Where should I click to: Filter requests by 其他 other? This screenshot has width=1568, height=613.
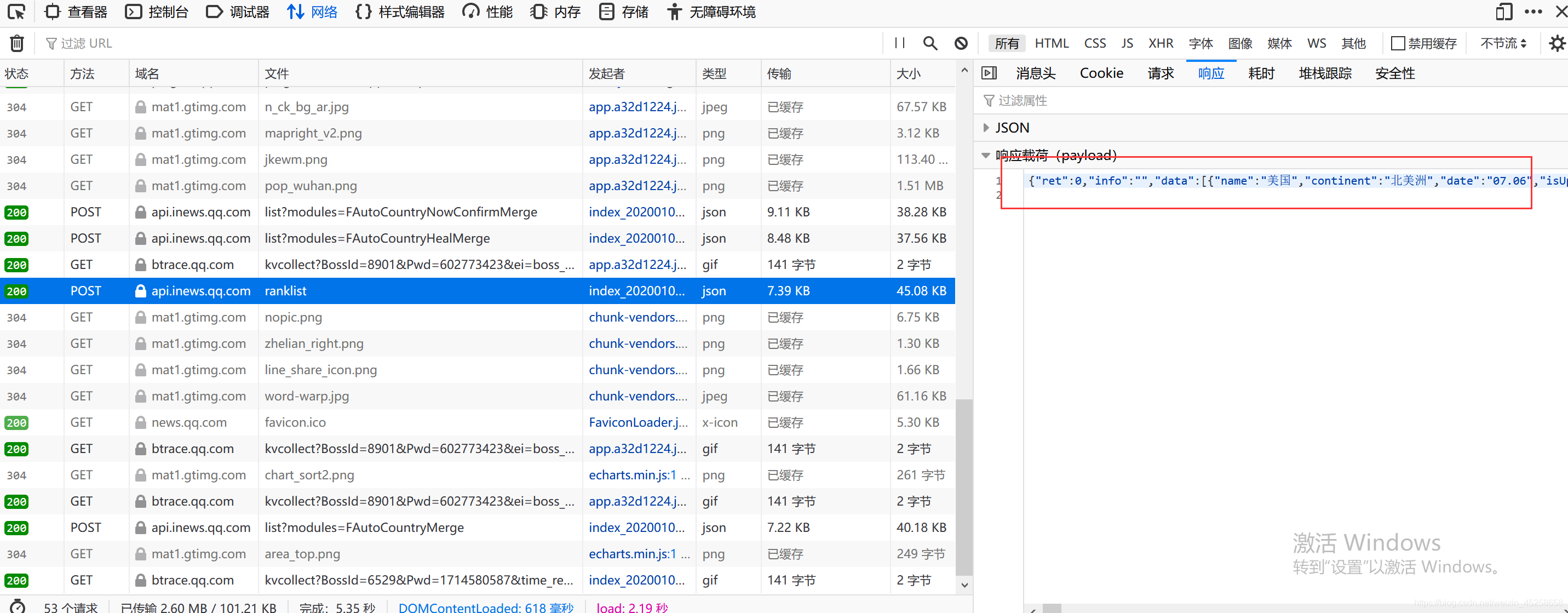coord(1353,43)
